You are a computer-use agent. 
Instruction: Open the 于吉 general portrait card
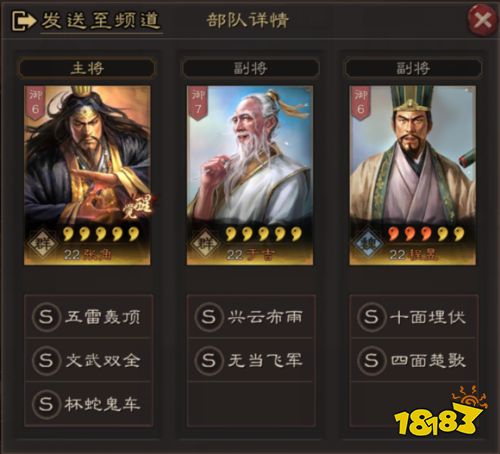point(250,175)
